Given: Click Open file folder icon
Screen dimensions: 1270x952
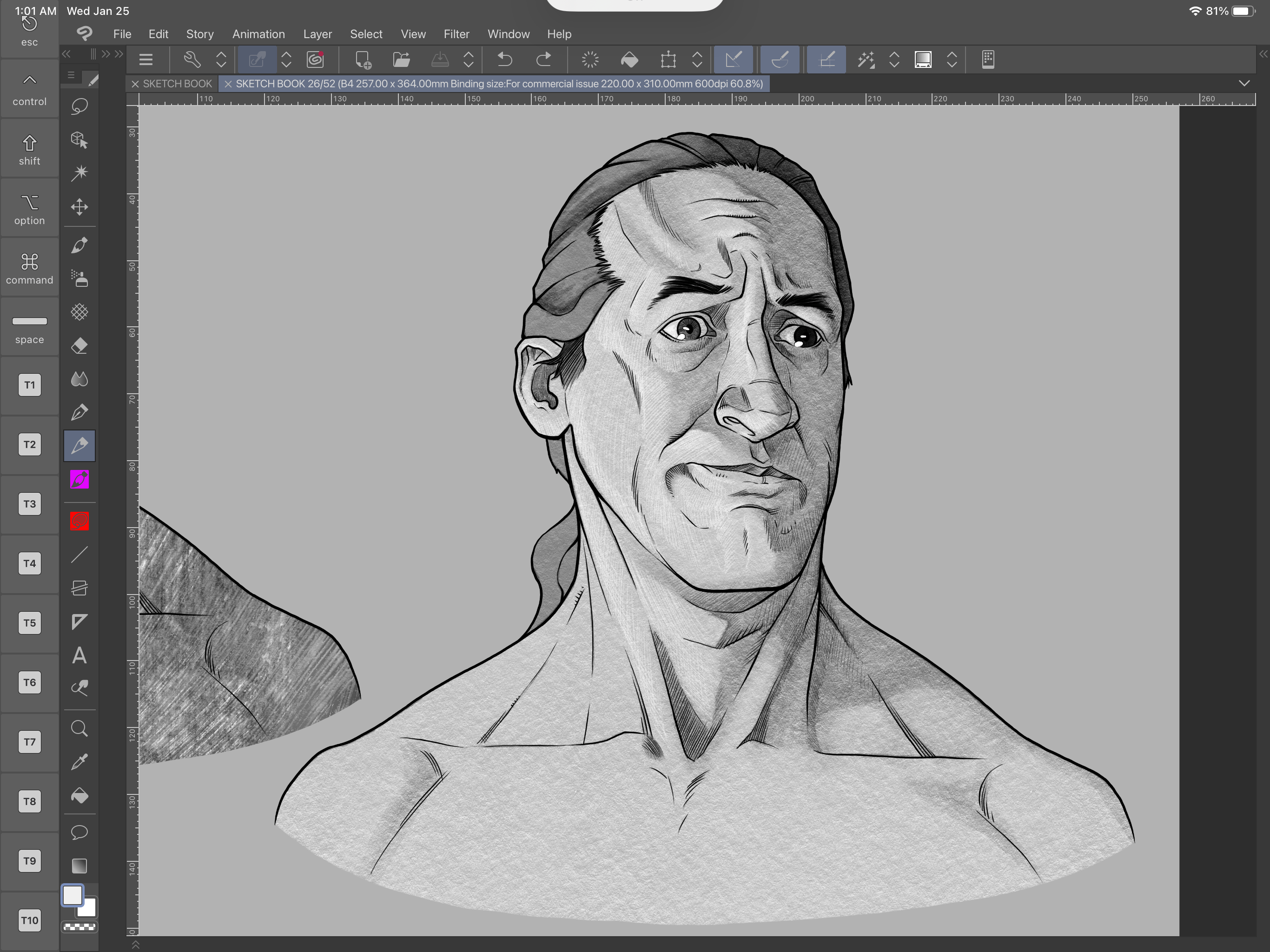Looking at the screenshot, I should click(401, 59).
